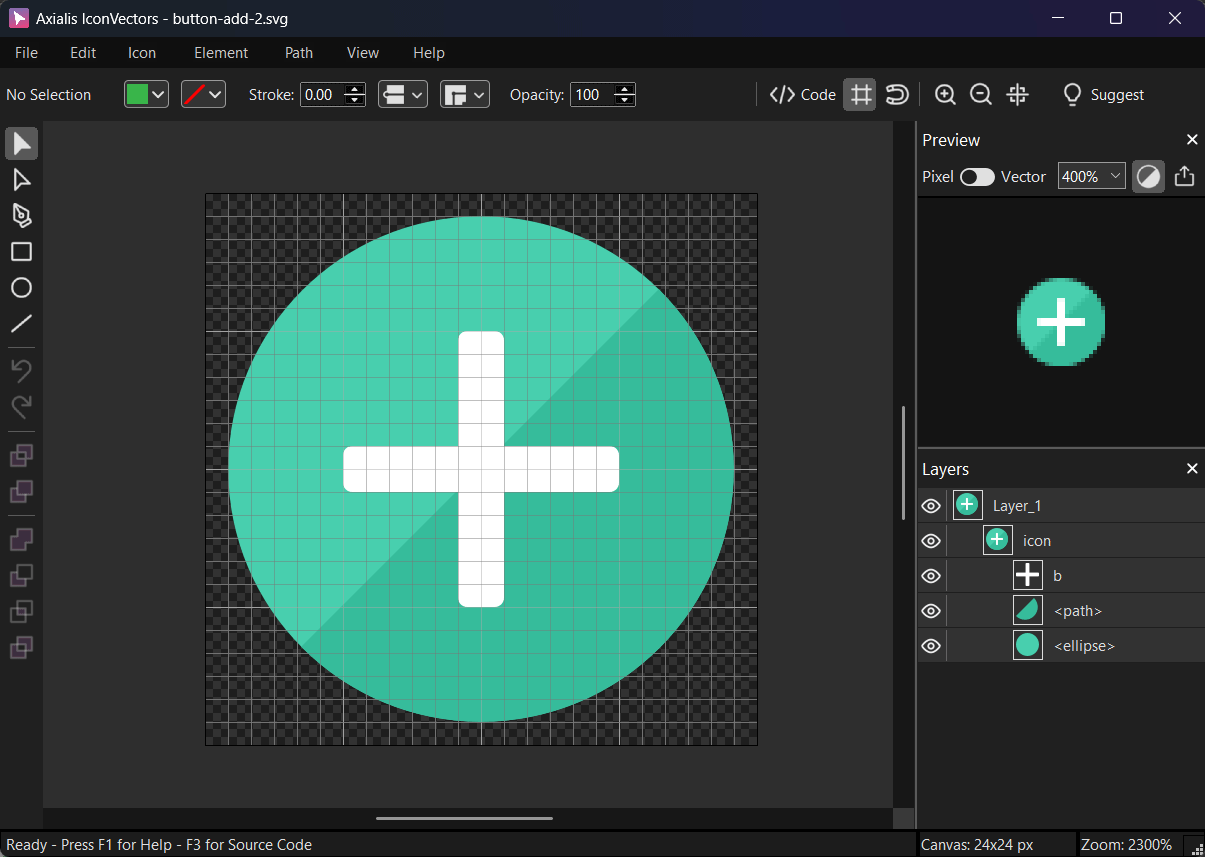Click the Suggest lightbulb icon

pyautogui.click(x=1071, y=94)
